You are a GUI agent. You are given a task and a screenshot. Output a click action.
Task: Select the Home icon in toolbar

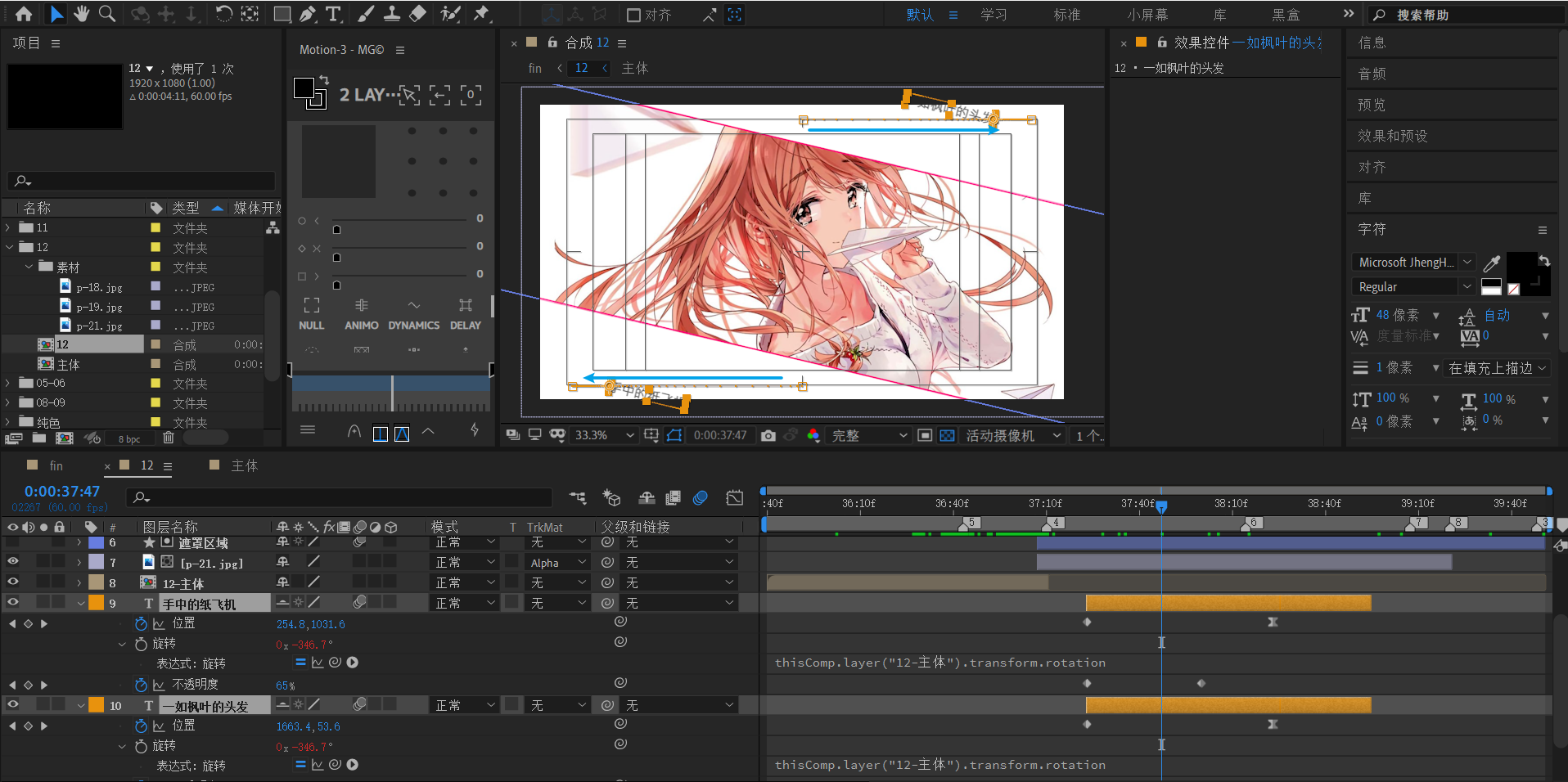(x=24, y=14)
